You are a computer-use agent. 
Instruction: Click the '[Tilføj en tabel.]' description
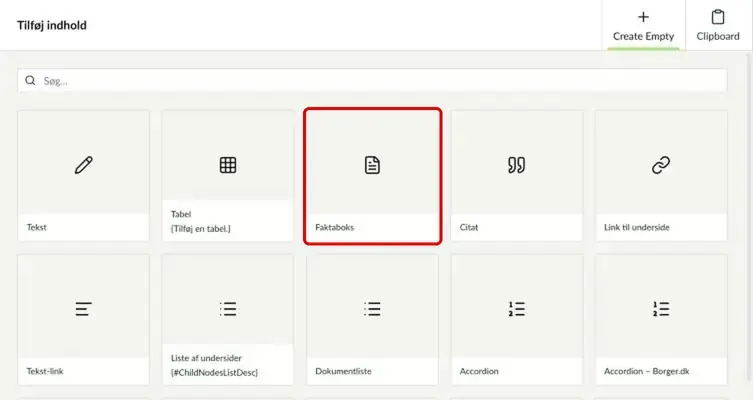[201, 229]
